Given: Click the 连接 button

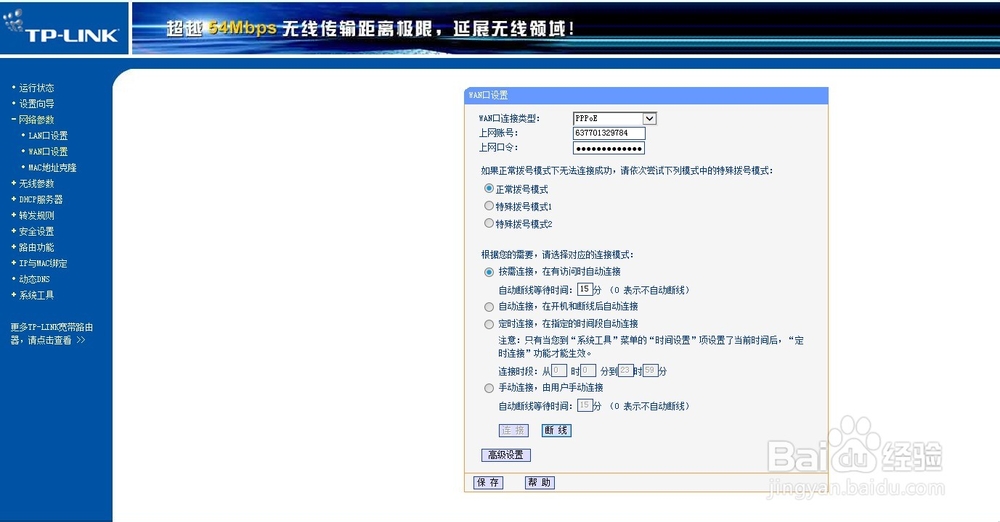Looking at the screenshot, I should tap(513, 431).
